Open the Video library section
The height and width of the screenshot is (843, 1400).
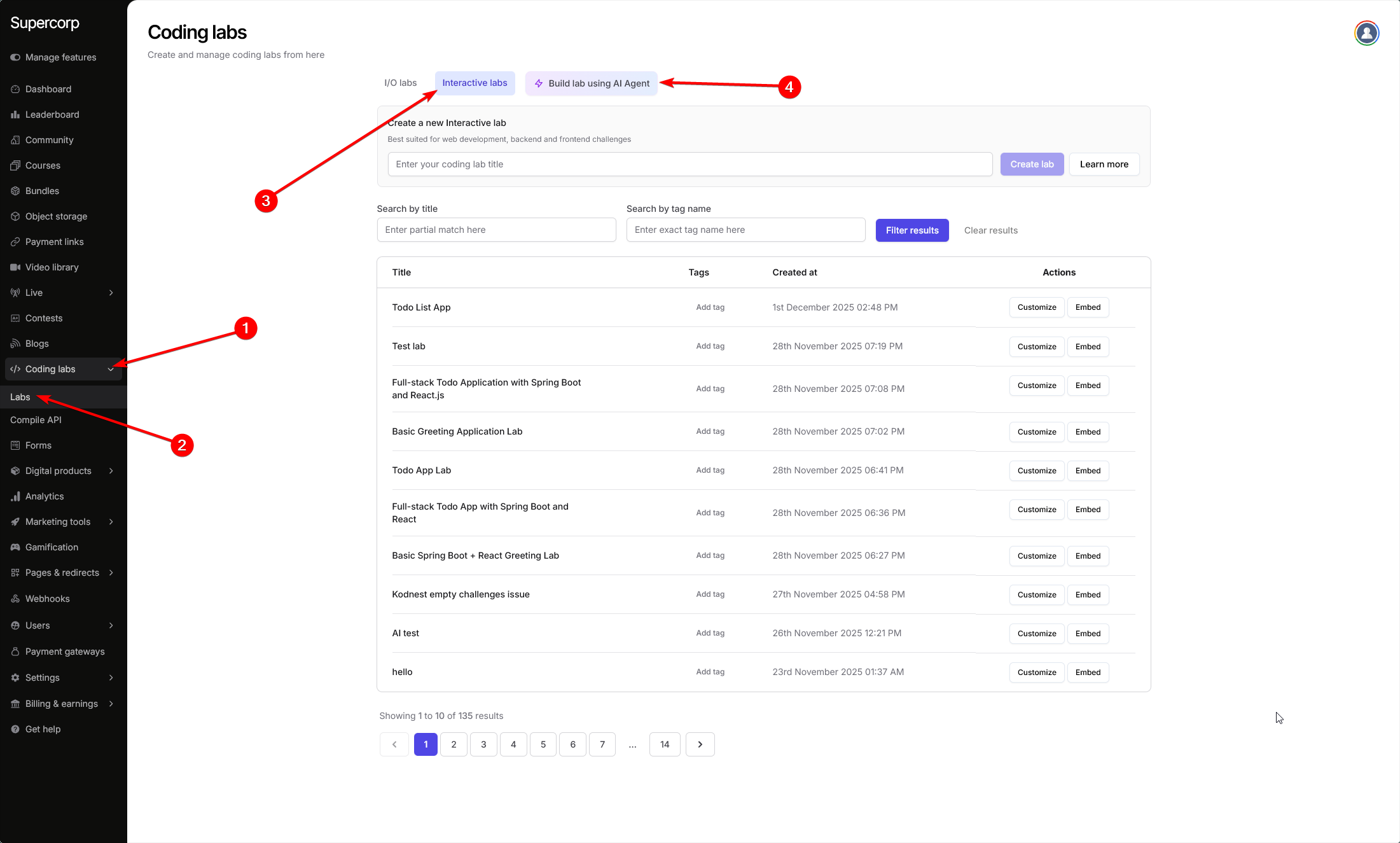(x=52, y=267)
